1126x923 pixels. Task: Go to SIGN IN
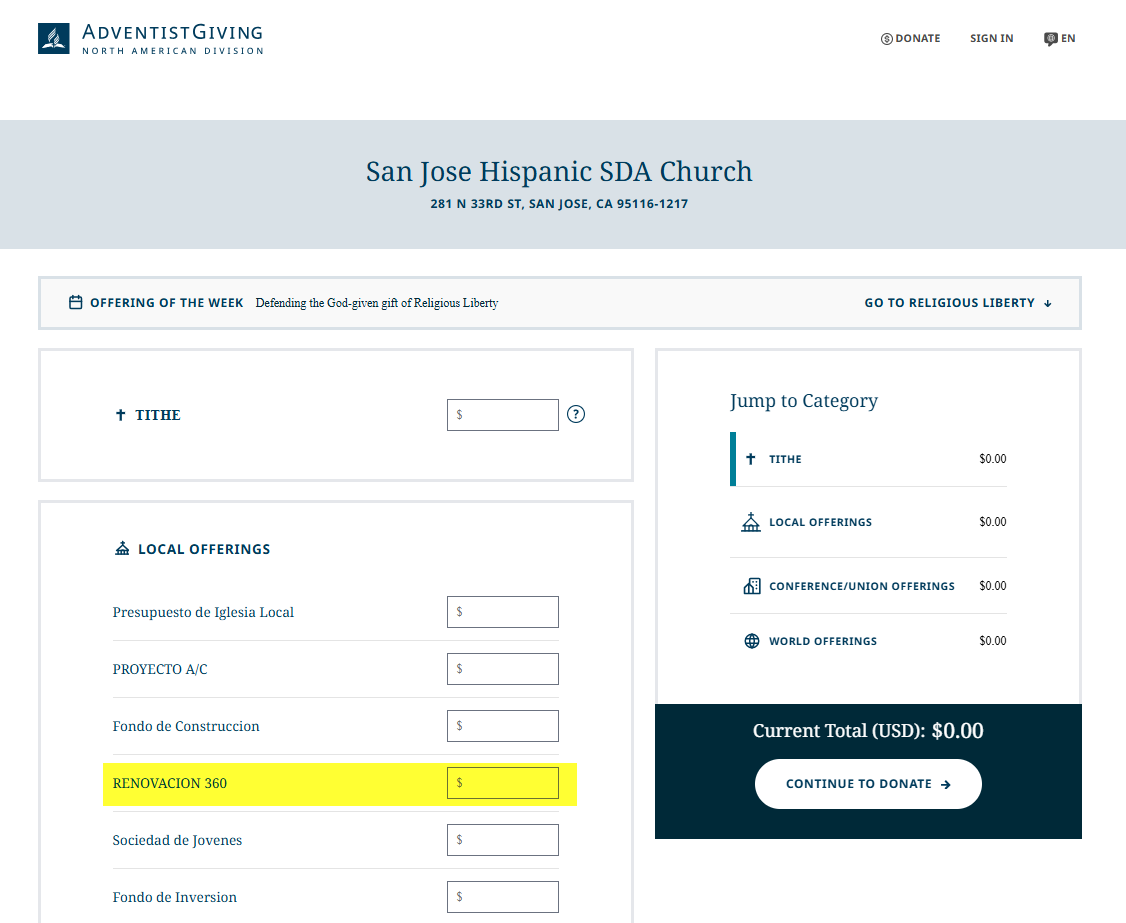click(x=992, y=39)
